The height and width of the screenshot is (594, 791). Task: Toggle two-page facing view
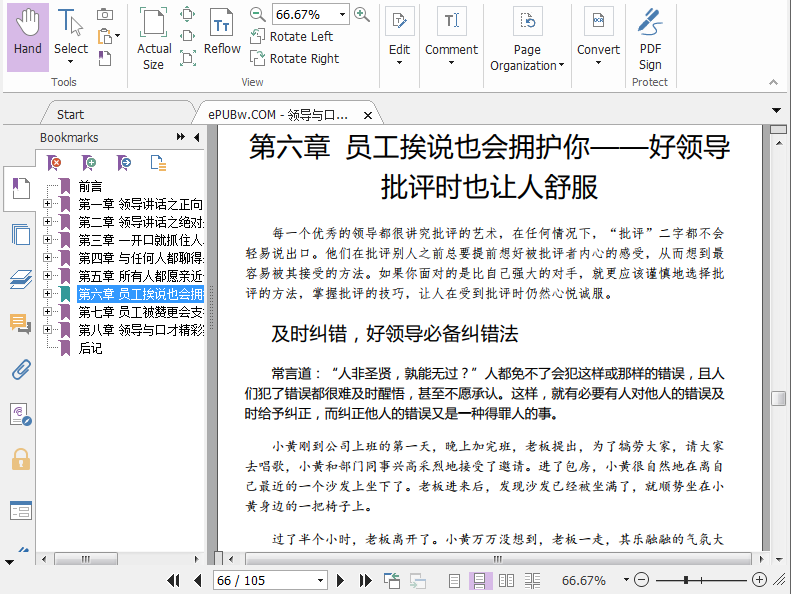(507, 580)
